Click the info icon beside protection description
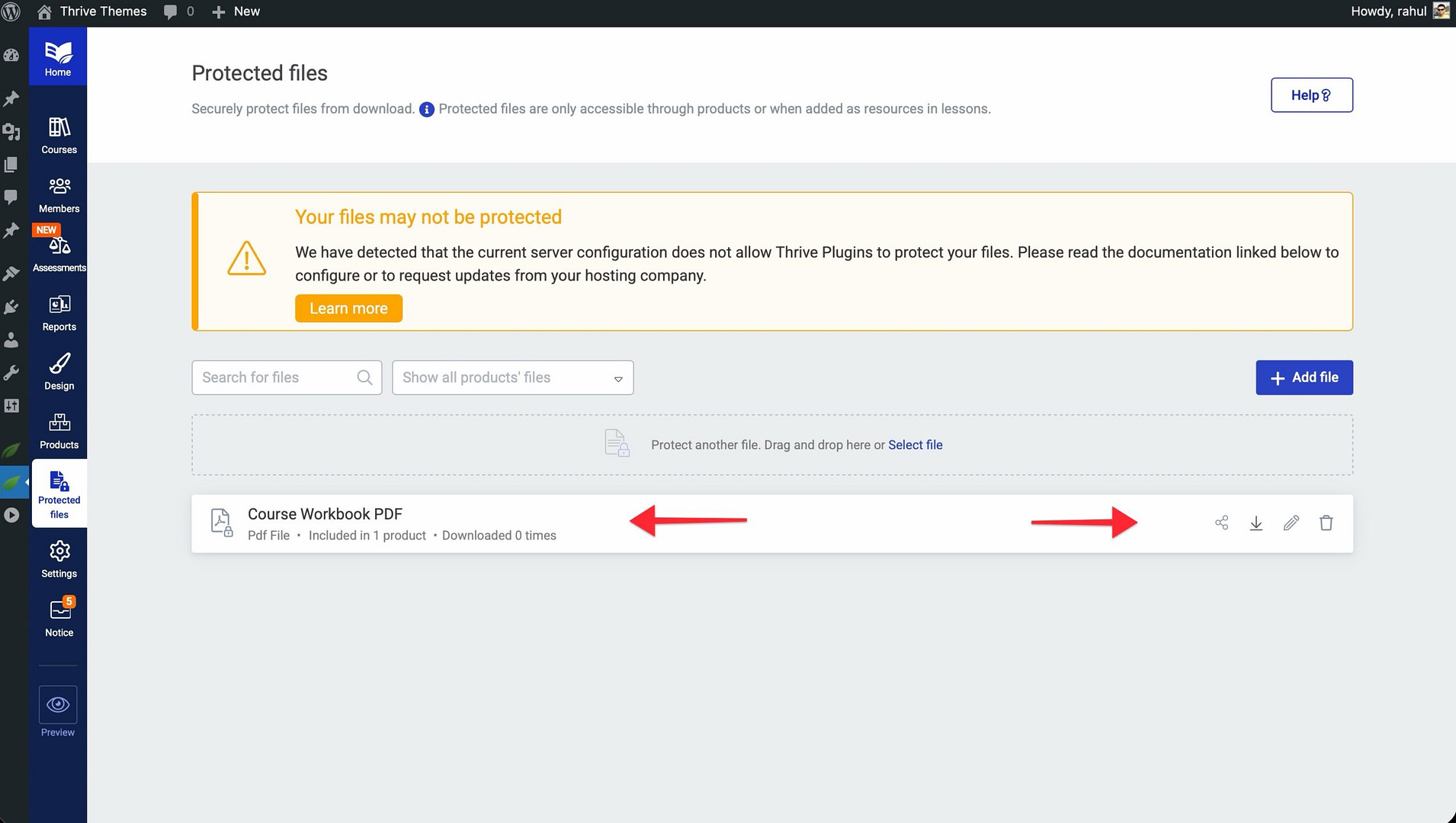 point(427,110)
